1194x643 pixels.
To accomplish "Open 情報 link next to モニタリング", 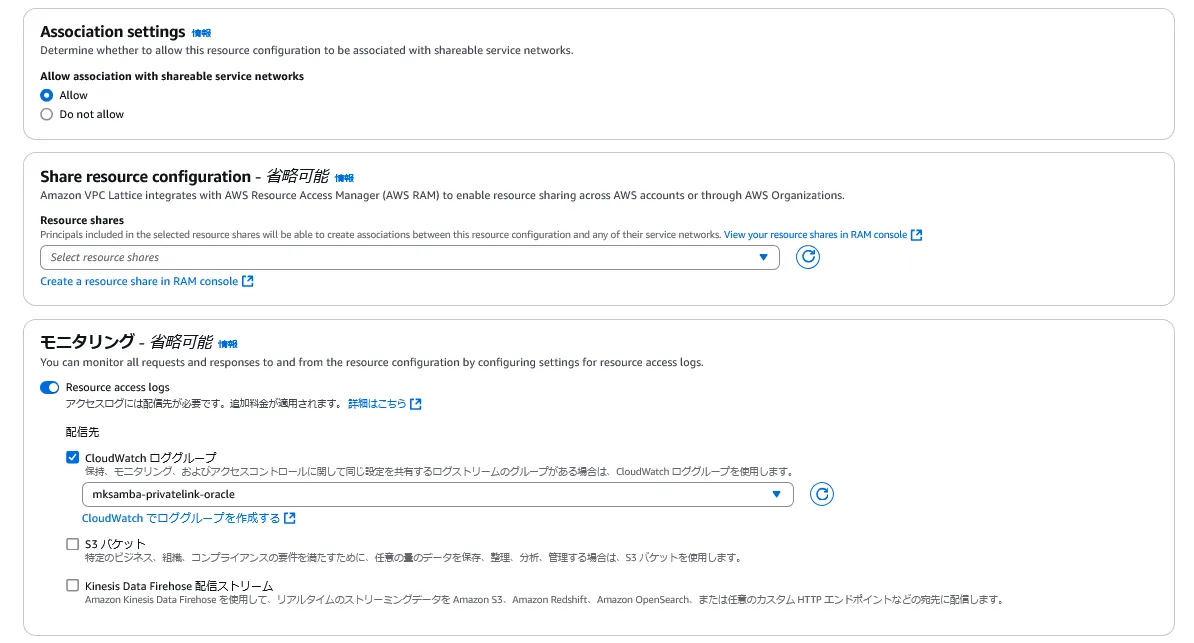I will (x=228, y=344).
